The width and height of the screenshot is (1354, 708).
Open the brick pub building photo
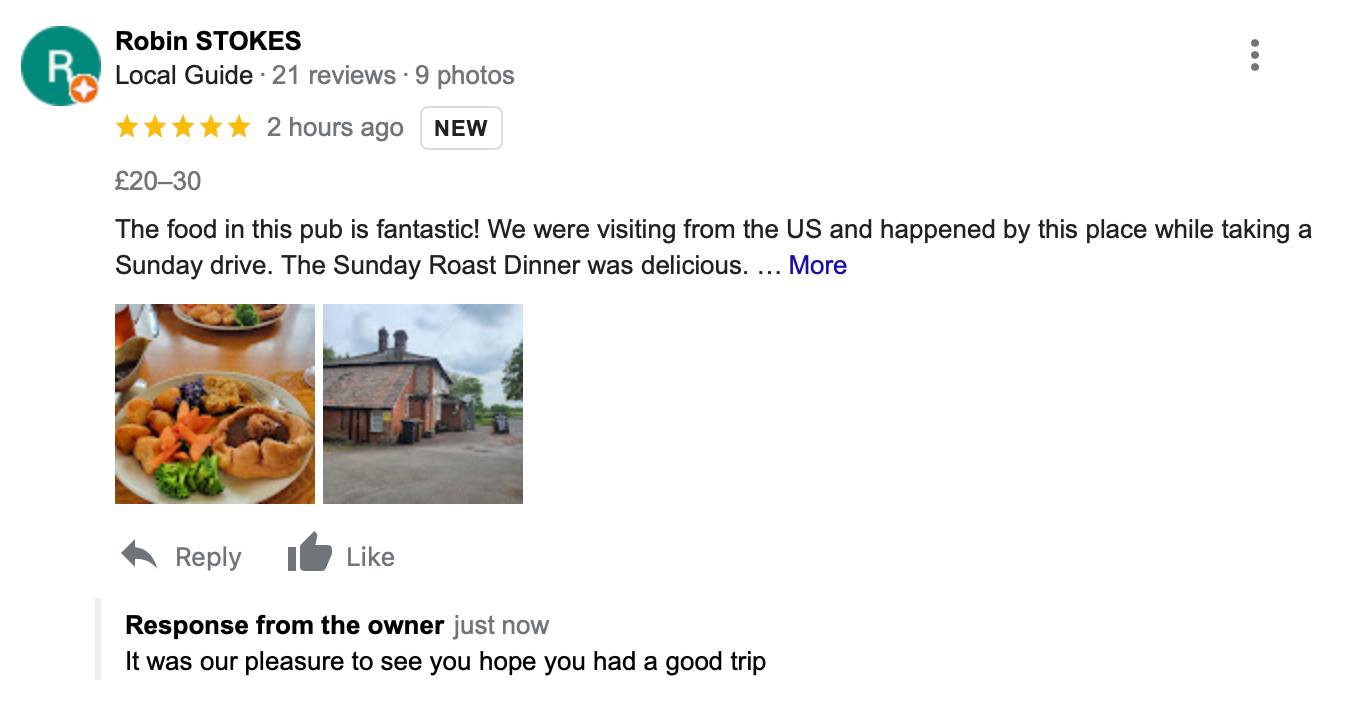pos(423,403)
